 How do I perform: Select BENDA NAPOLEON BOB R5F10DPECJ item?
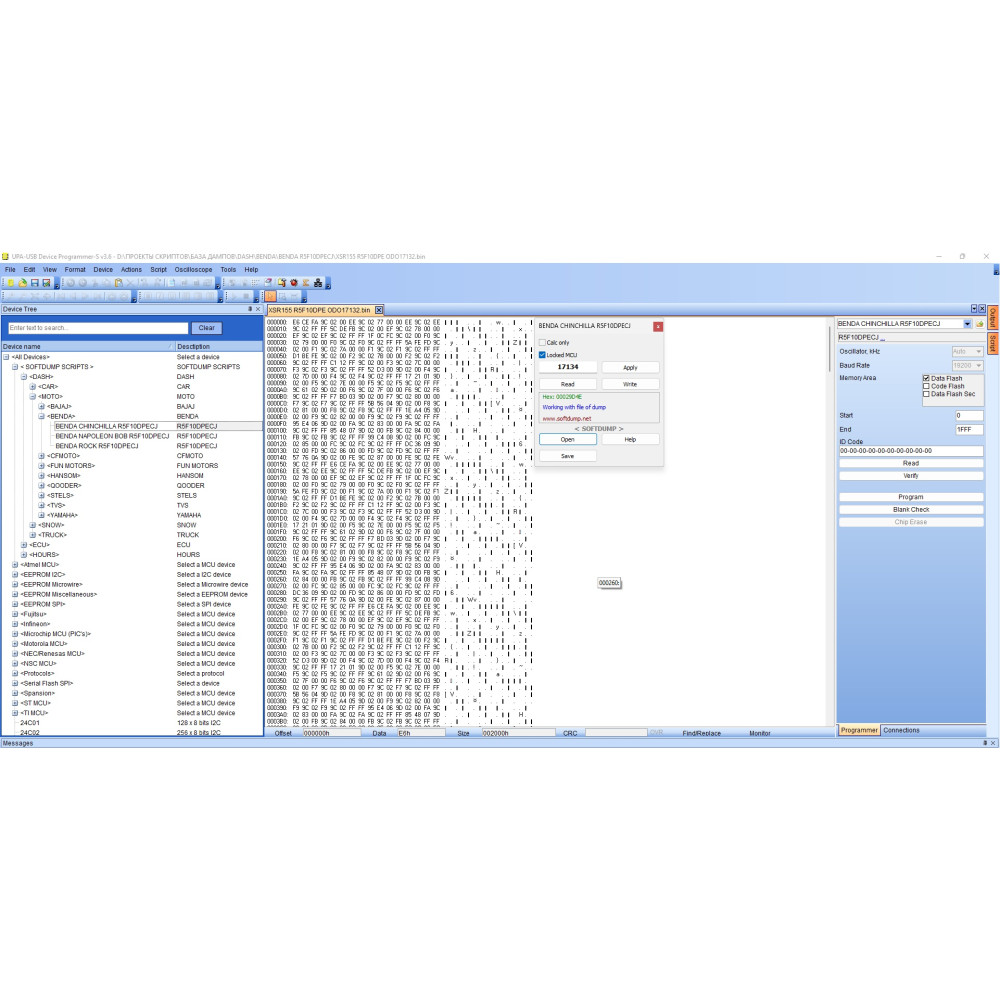pyautogui.click(x=112, y=436)
